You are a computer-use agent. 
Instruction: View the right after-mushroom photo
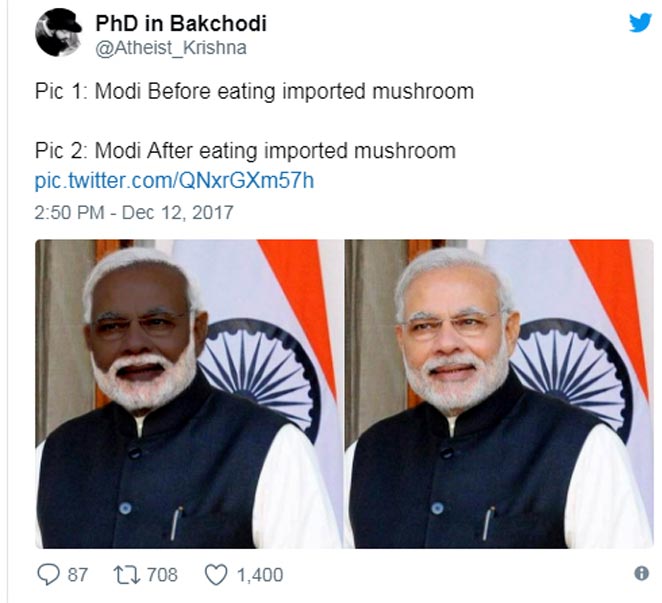(x=499, y=394)
